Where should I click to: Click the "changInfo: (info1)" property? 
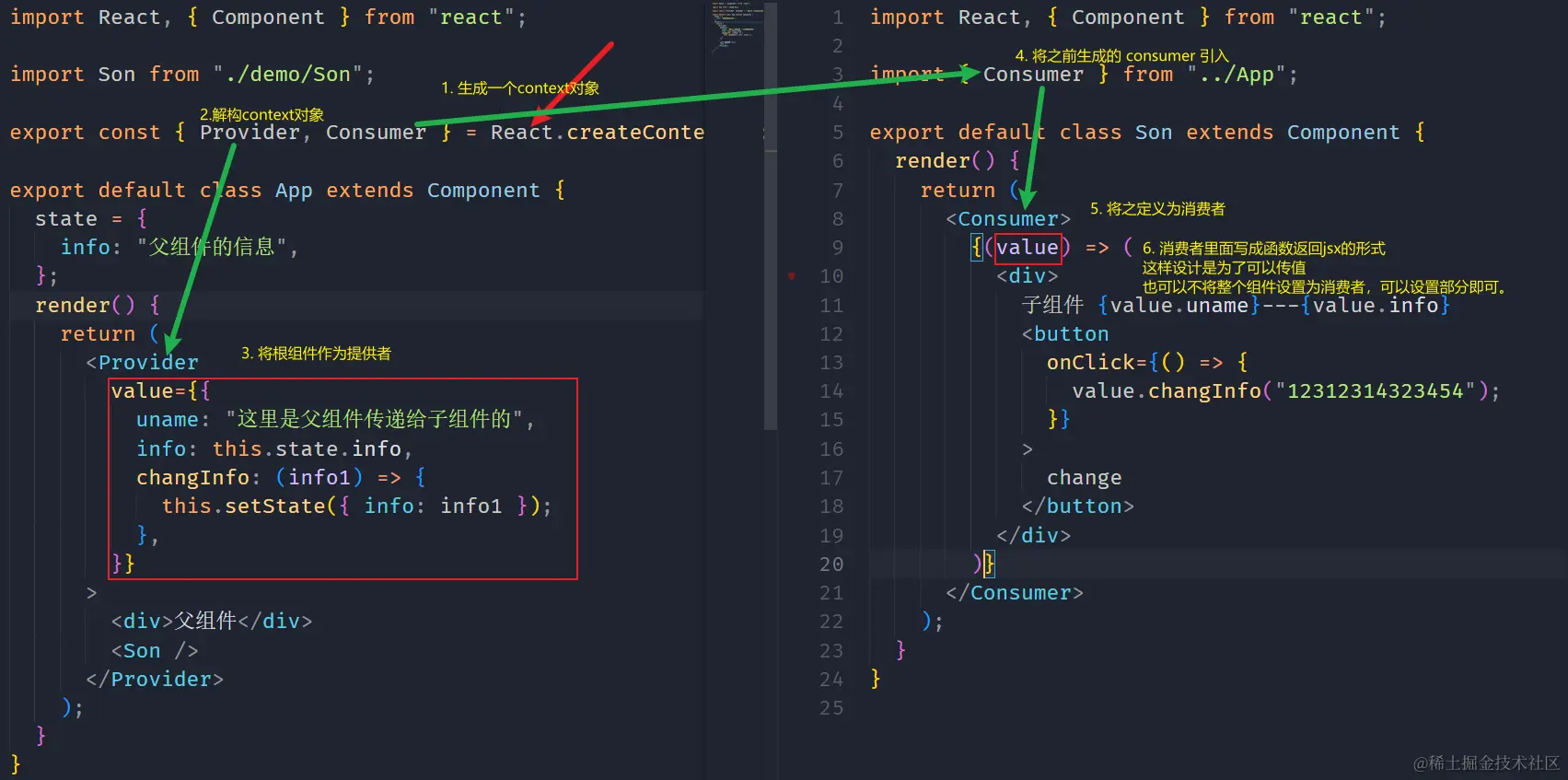250,478
